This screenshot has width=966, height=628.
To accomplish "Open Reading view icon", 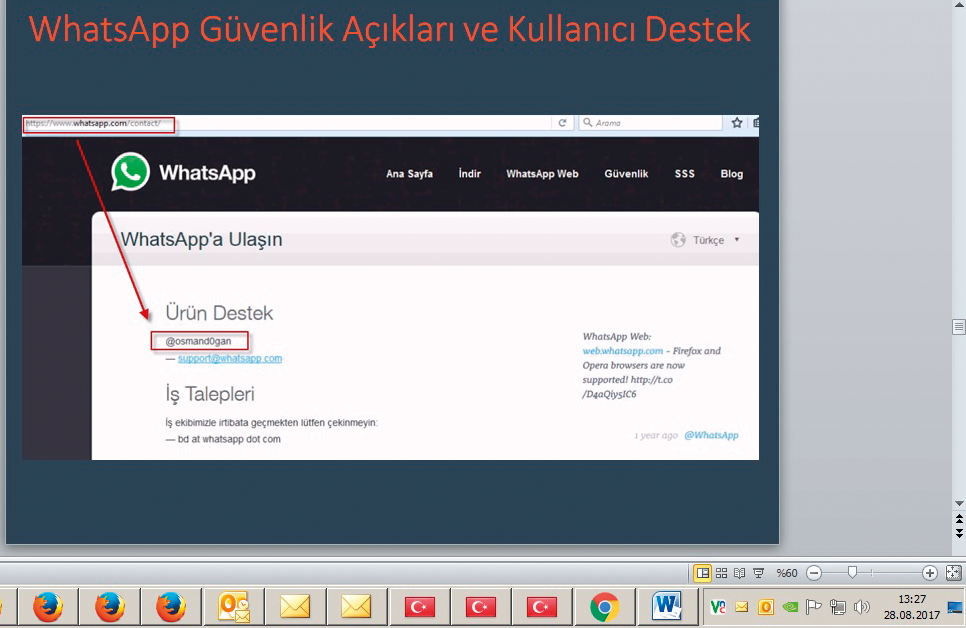I will pyautogui.click(x=739, y=573).
